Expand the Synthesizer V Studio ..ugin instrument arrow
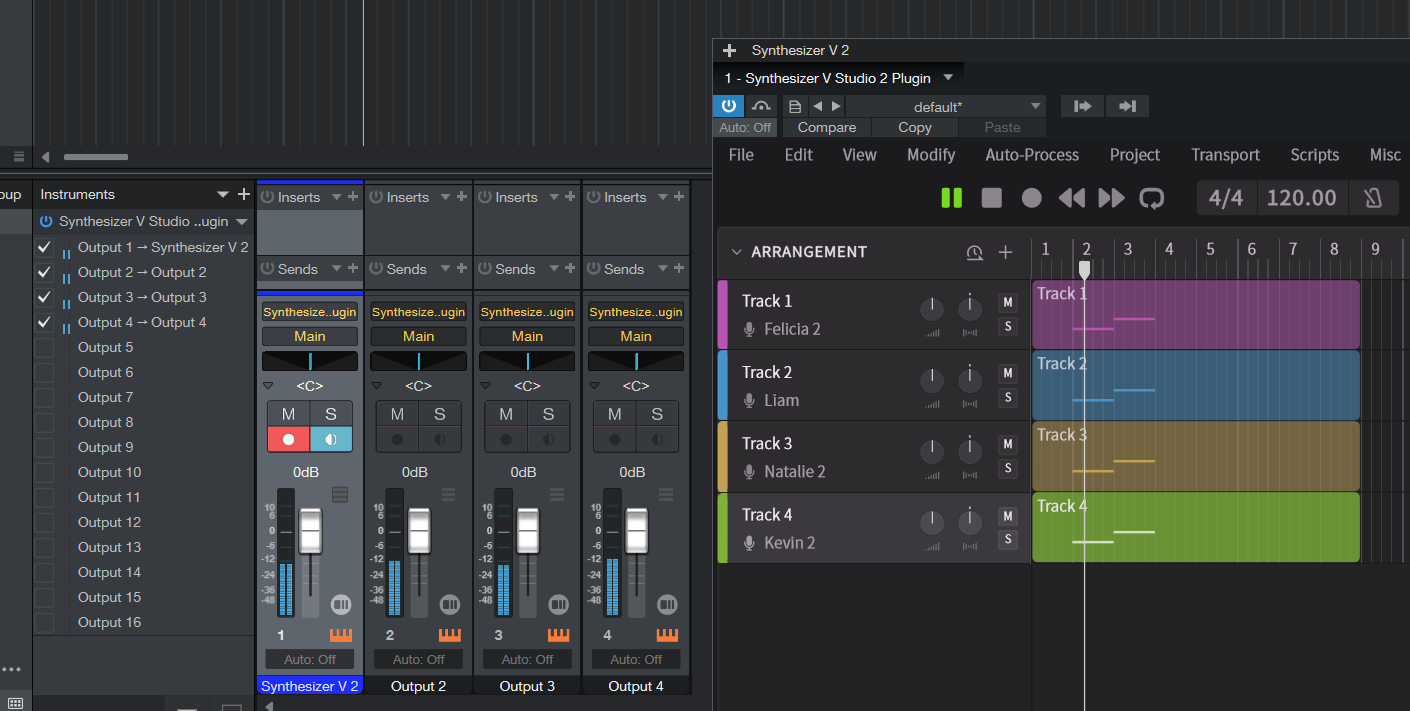Image resolution: width=1410 pixels, height=711 pixels. 241,222
